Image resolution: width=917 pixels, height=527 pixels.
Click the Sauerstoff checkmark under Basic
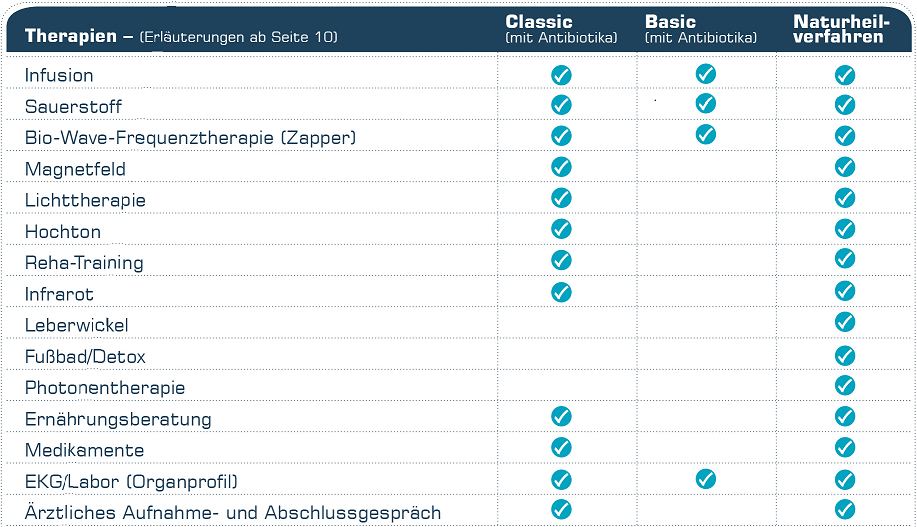[705, 103]
